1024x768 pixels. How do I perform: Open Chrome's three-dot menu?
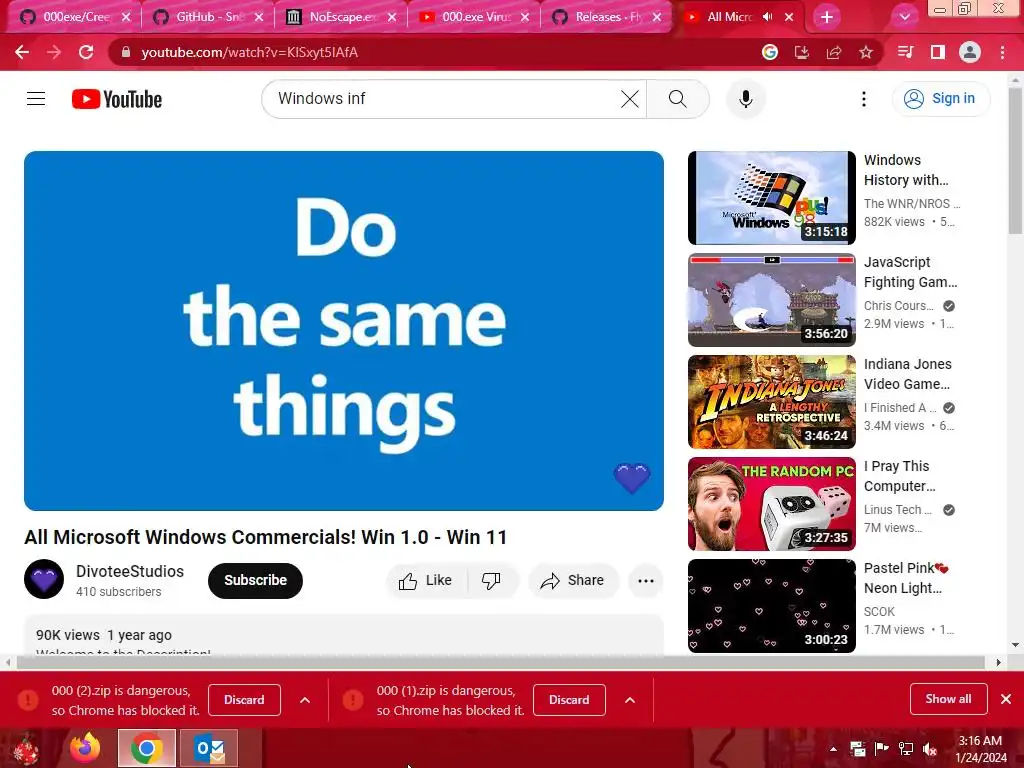pos(1002,52)
